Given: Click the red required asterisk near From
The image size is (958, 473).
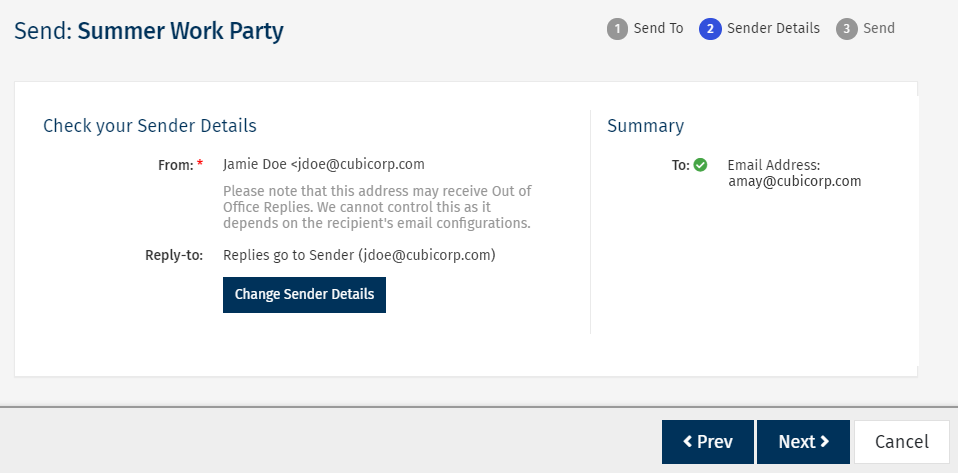Looking at the screenshot, I should (x=200, y=165).
